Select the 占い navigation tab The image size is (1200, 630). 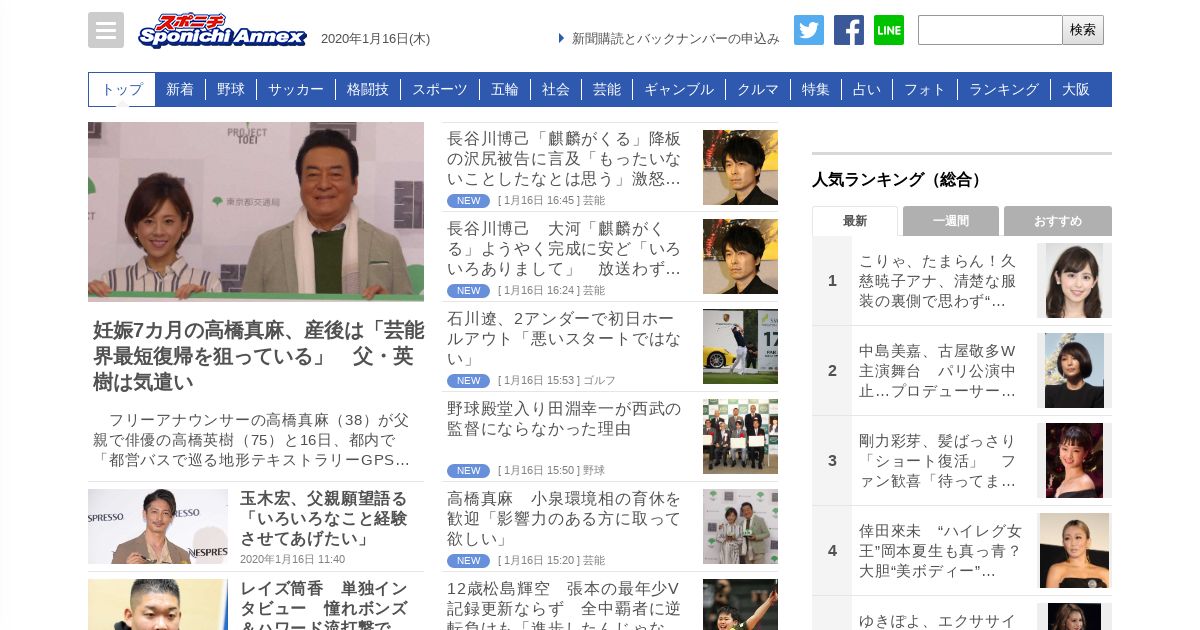pos(867,89)
